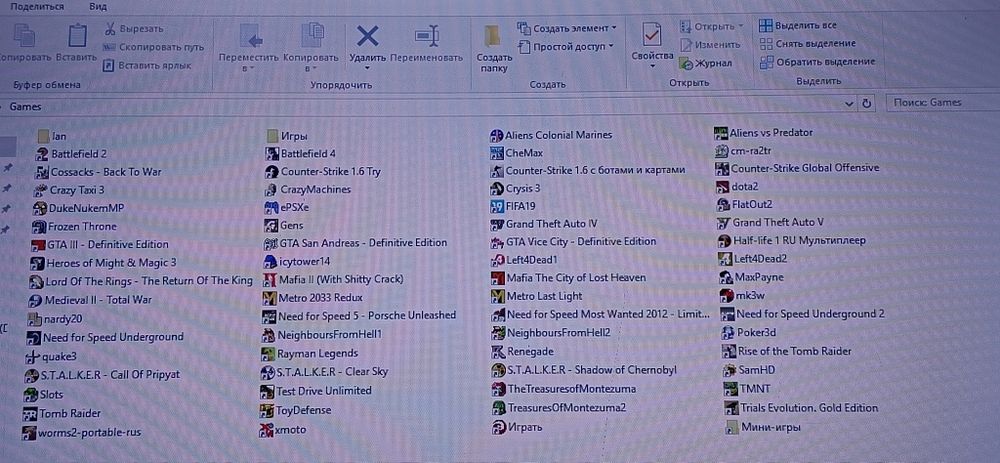The image size is (1000, 463).
Task: Select the xmoto shortcut icon
Action: click(x=267, y=430)
